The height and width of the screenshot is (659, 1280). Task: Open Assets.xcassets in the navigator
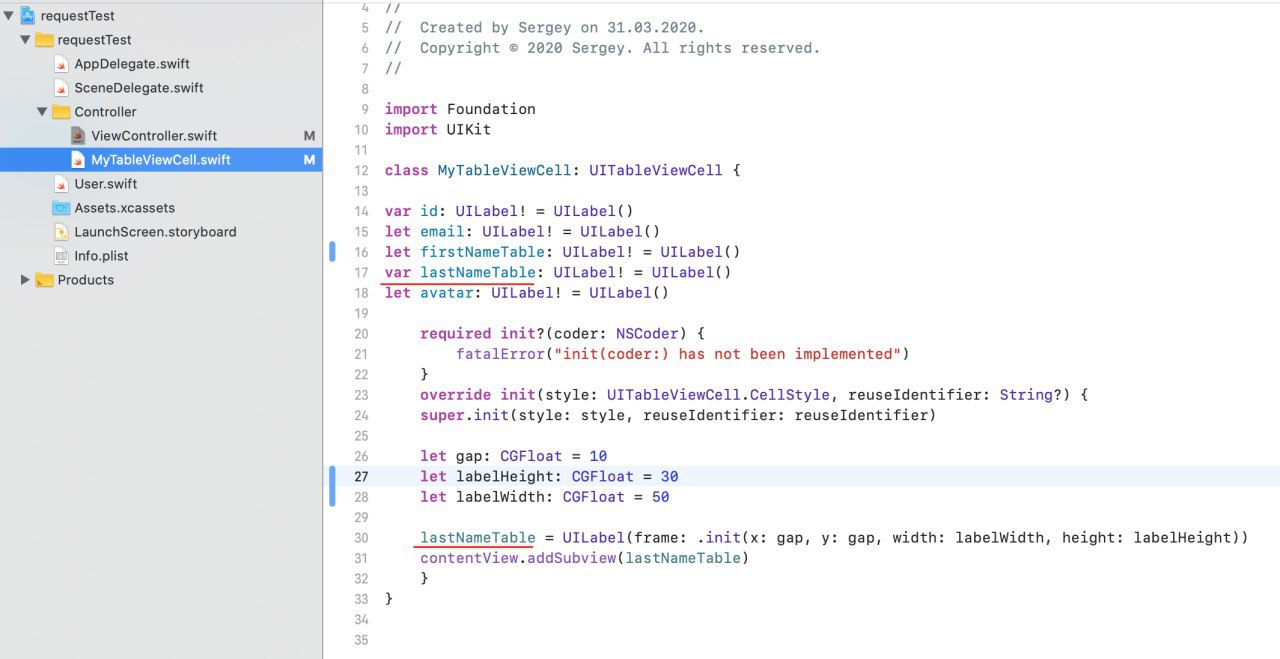(x=125, y=208)
